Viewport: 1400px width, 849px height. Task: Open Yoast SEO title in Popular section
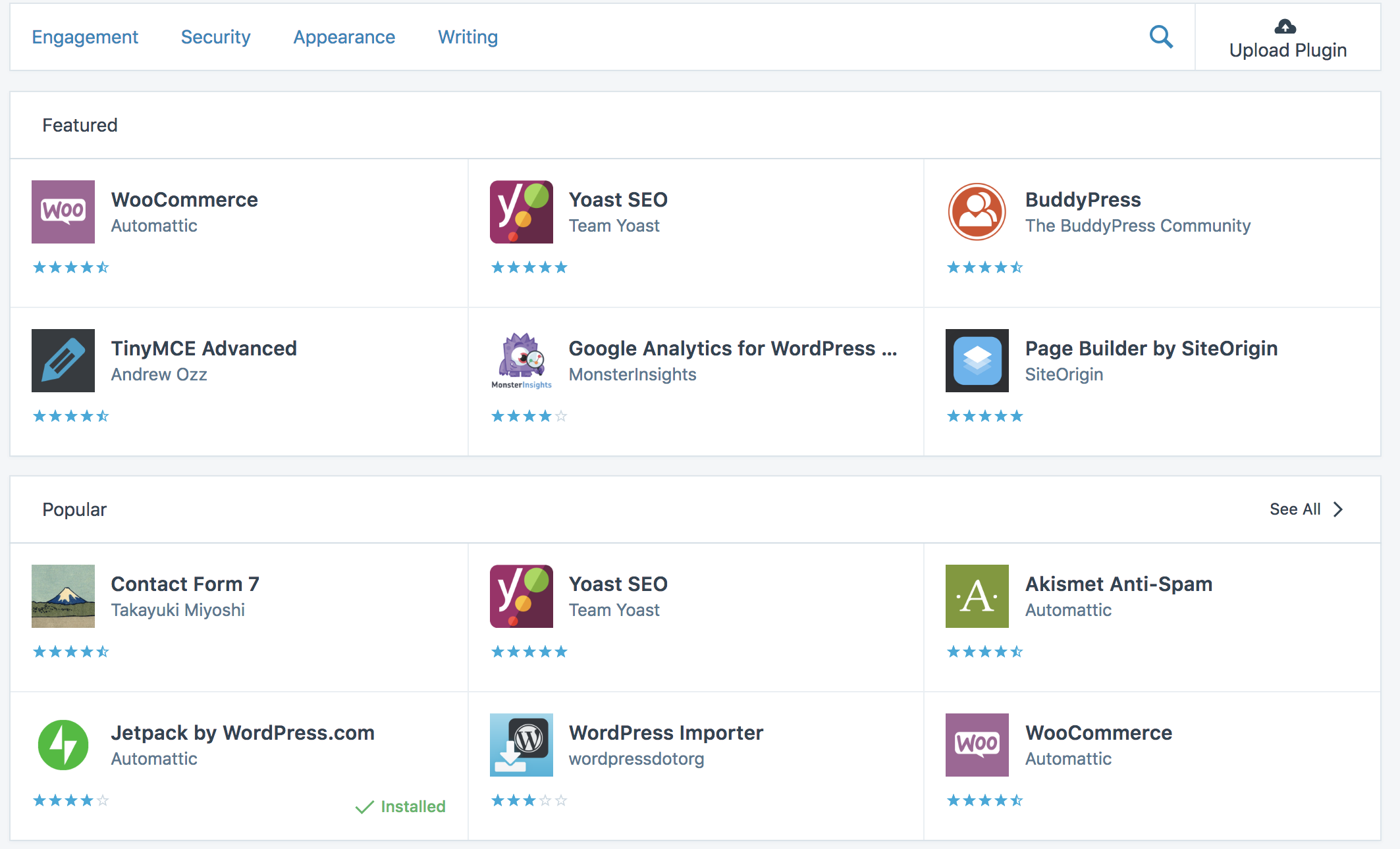(618, 584)
